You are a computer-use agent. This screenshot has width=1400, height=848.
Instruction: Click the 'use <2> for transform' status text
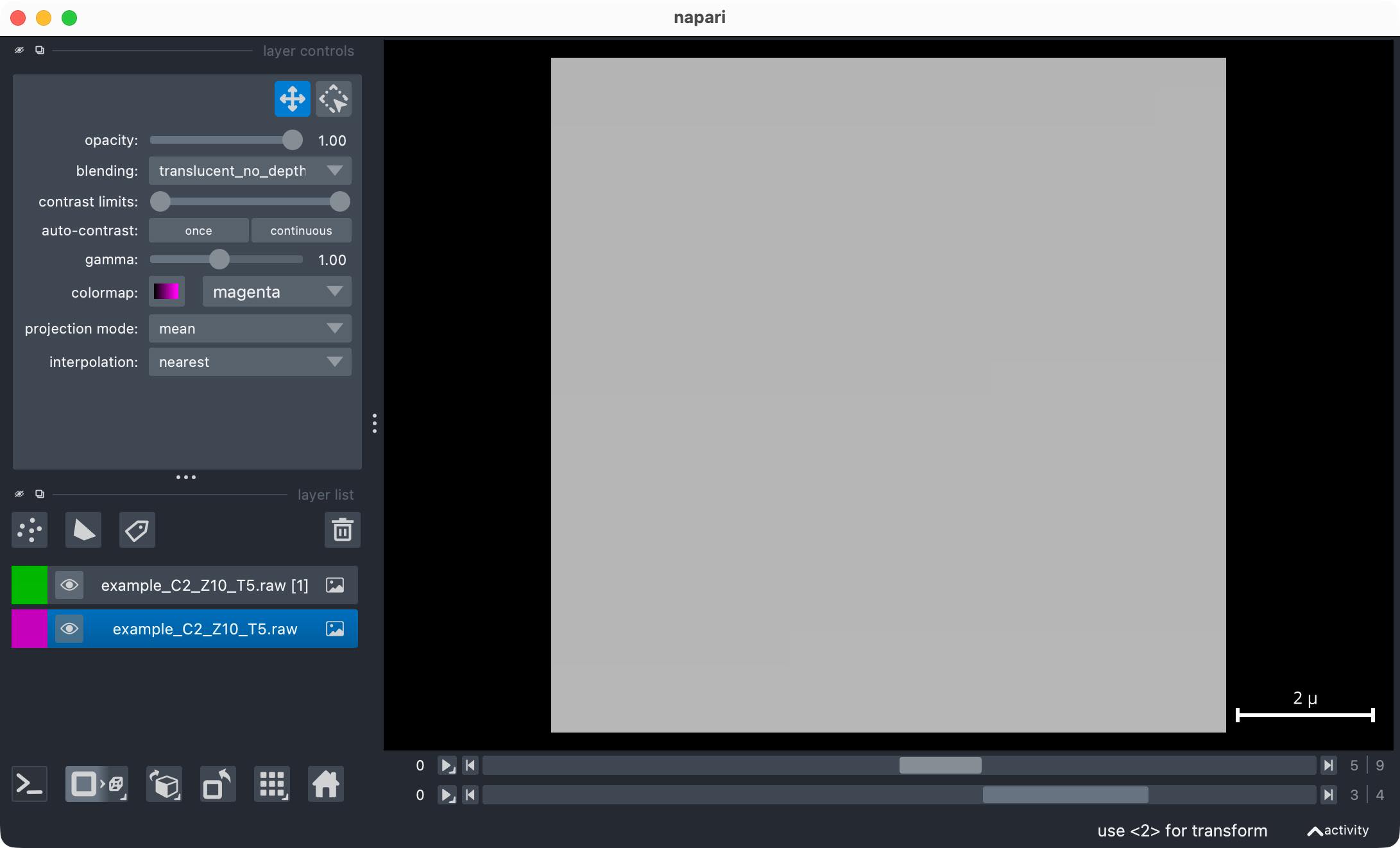point(1182,831)
